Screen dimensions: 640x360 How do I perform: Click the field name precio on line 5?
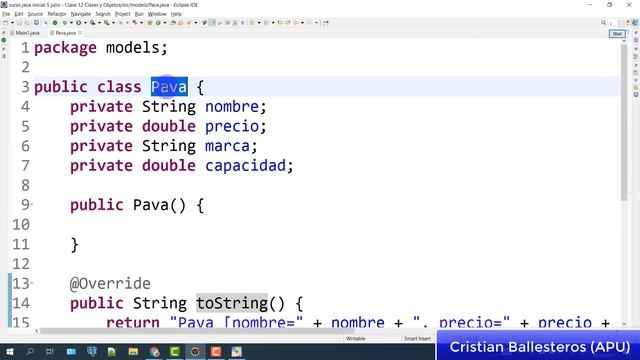point(231,127)
